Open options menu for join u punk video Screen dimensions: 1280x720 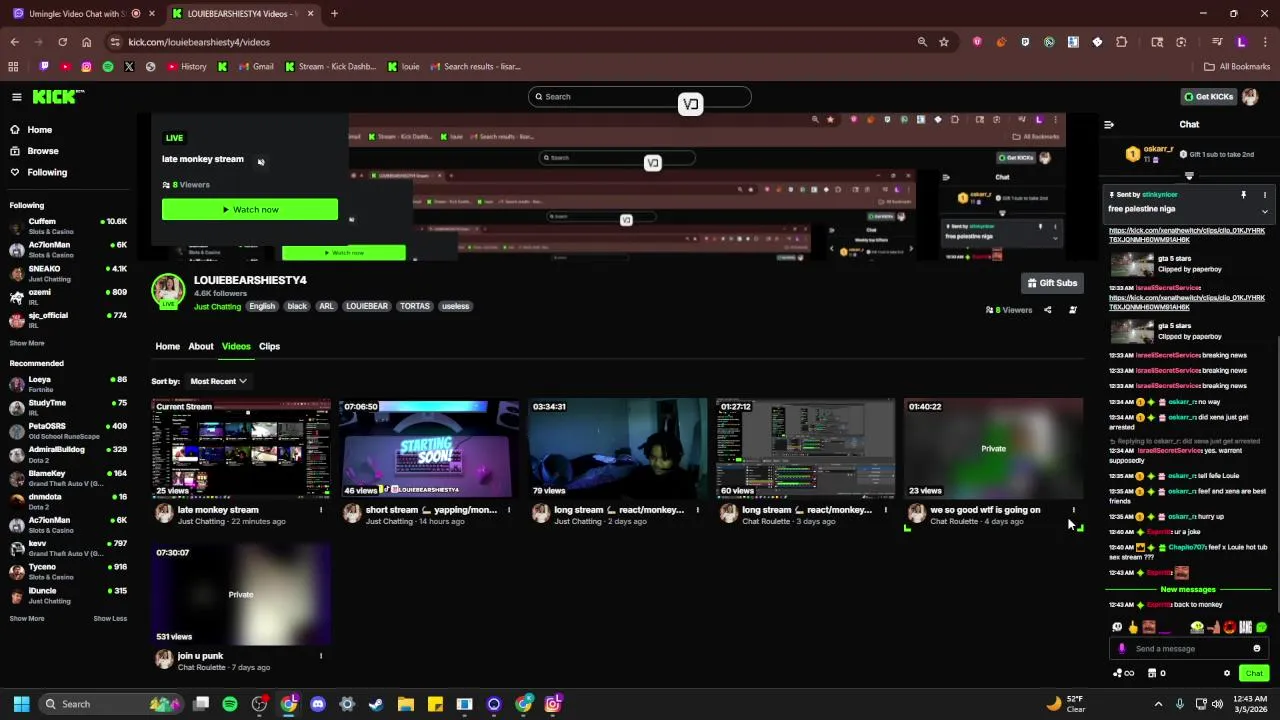[321, 656]
